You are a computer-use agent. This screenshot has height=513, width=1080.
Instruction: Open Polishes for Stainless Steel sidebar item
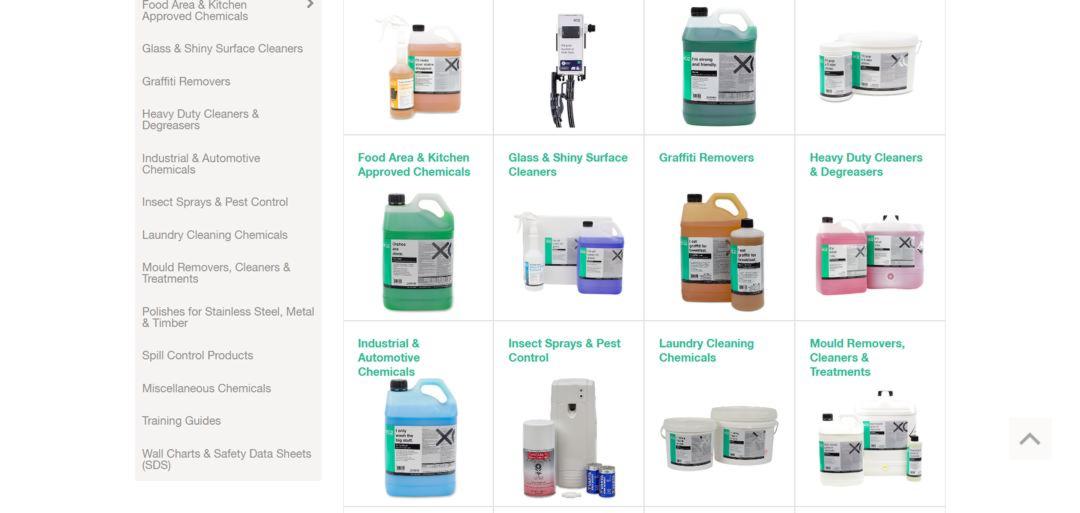(x=228, y=317)
